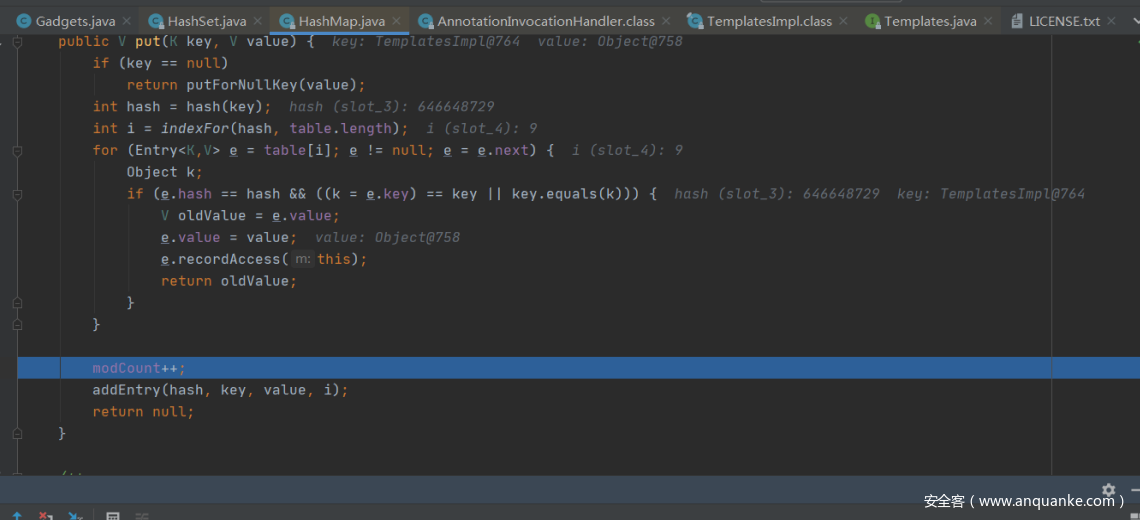This screenshot has width=1140, height=520.
Task: Switch to the Gadgets.java tab
Action: [x=75, y=21]
